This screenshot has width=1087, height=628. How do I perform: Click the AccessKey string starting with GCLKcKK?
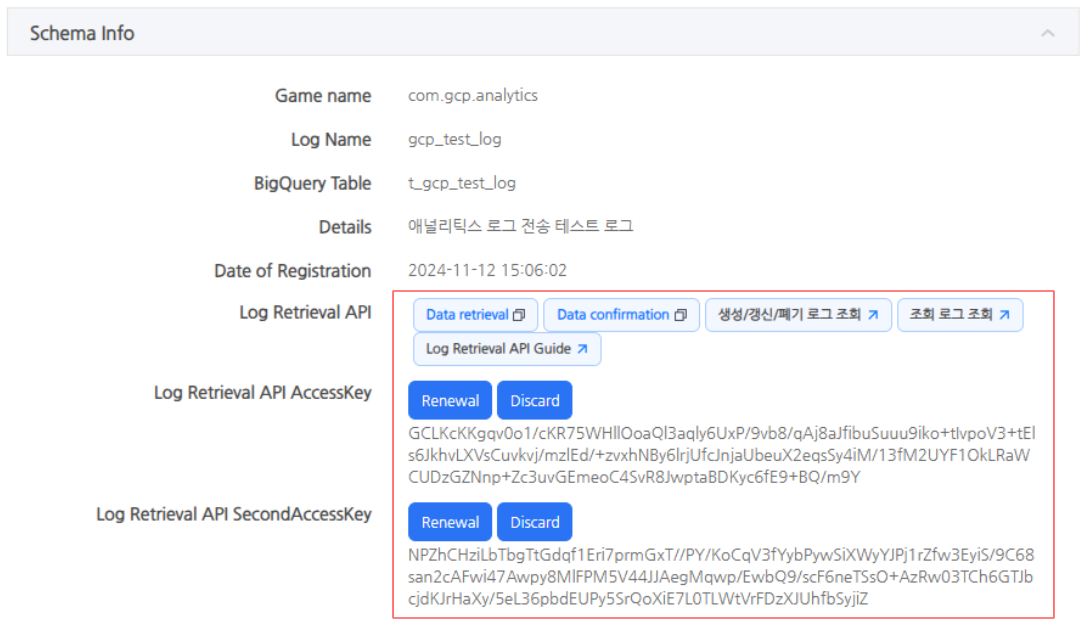721,455
